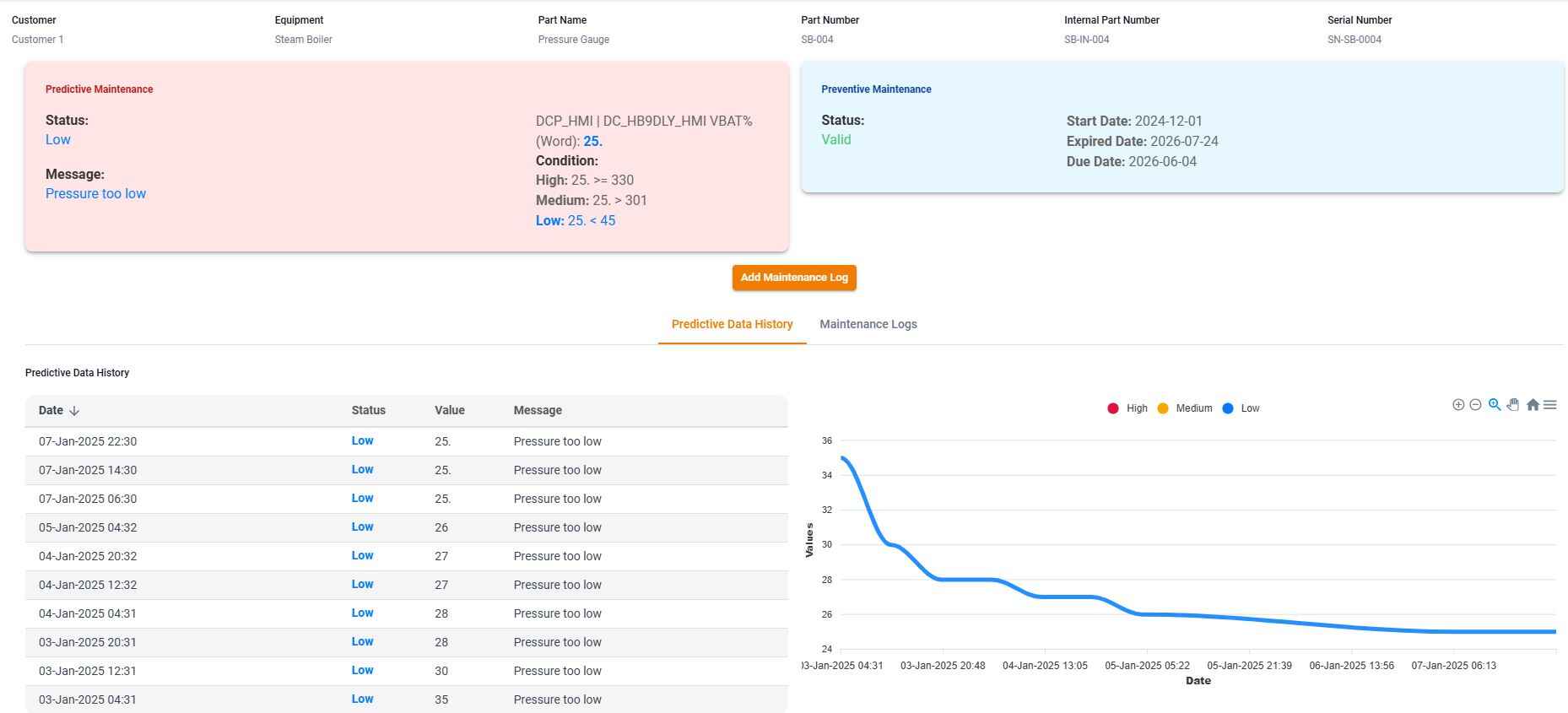Viewport: 1568px width, 713px height.
Task: Click the High: 25. >= 330 condition
Action: click(585, 181)
